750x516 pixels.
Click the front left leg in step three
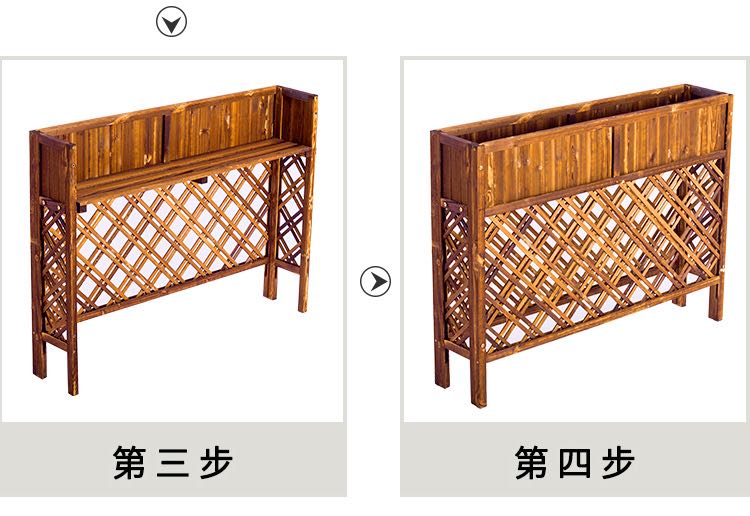coord(72,270)
